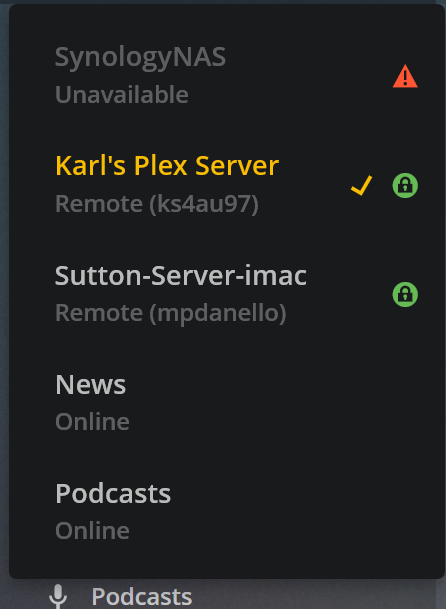
Task: Click the Karl's Plex Server yellow title
Action: click(x=167, y=166)
